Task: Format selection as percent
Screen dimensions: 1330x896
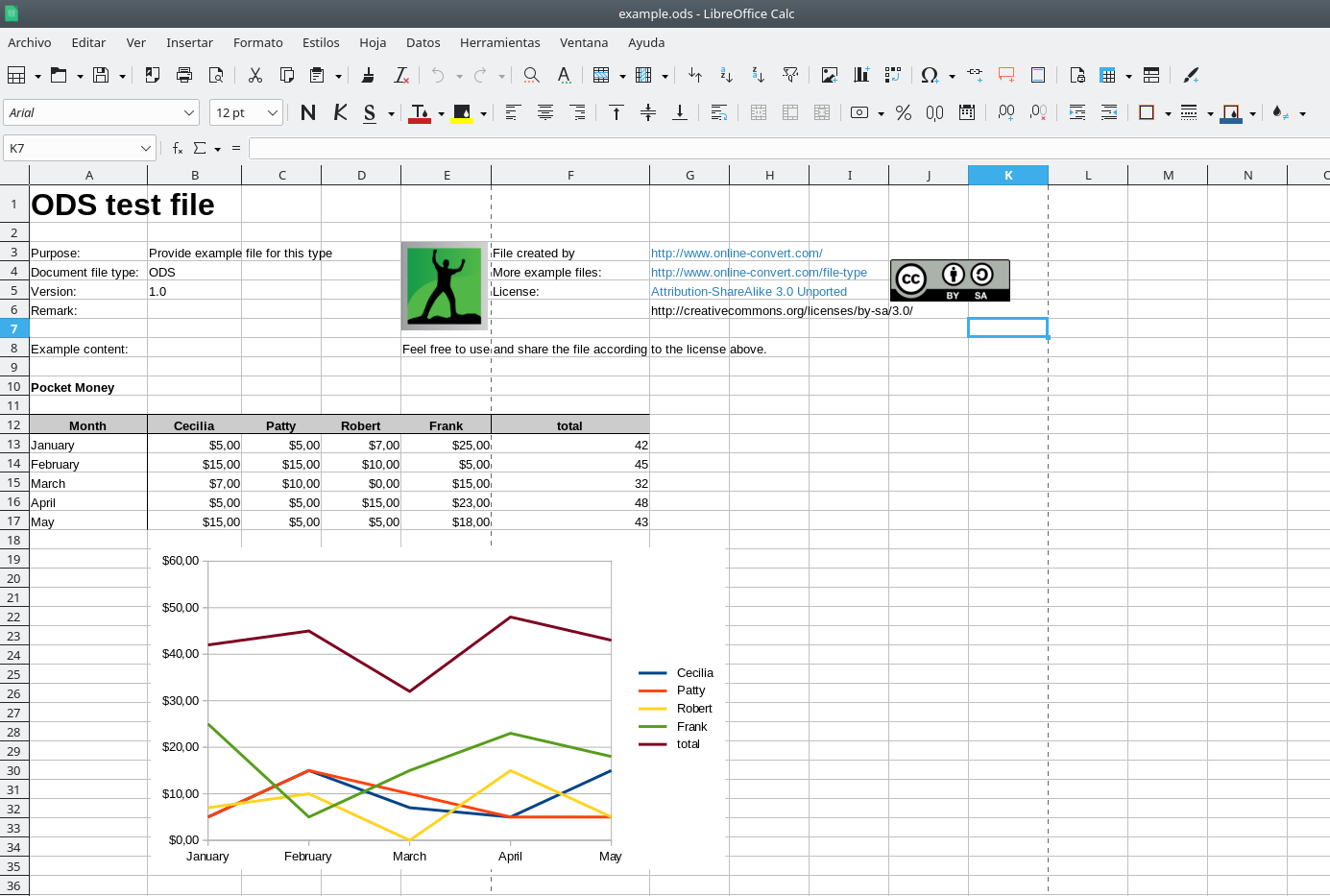Action: click(x=904, y=113)
